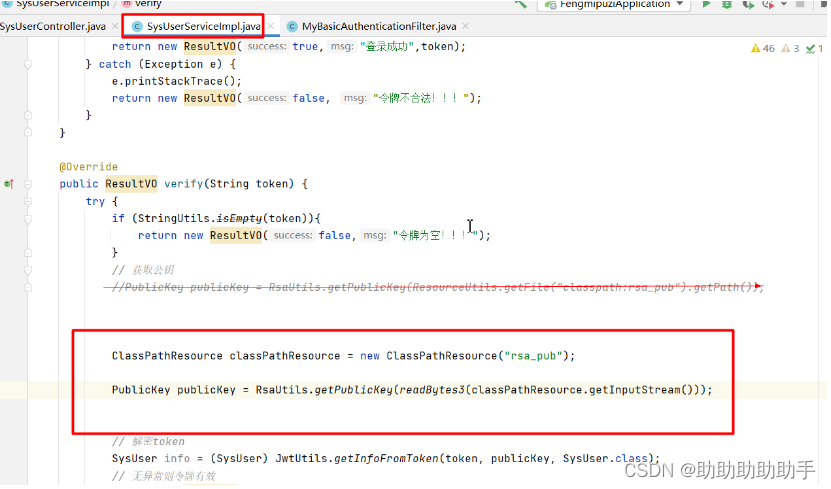Click the 无异常则令牌有效 comment
Image resolution: width=831 pixels, height=489 pixels.
pyautogui.click(x=164, y=476)
